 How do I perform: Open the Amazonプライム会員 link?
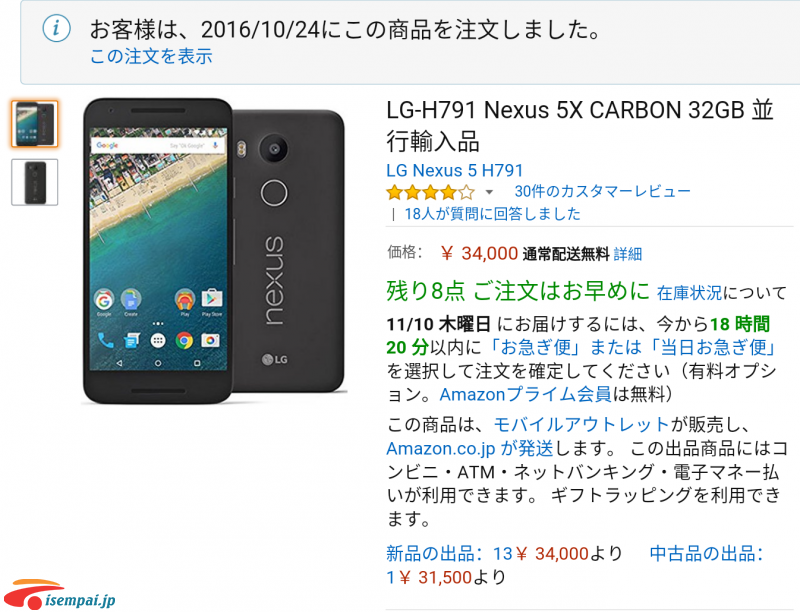point(525,394)
